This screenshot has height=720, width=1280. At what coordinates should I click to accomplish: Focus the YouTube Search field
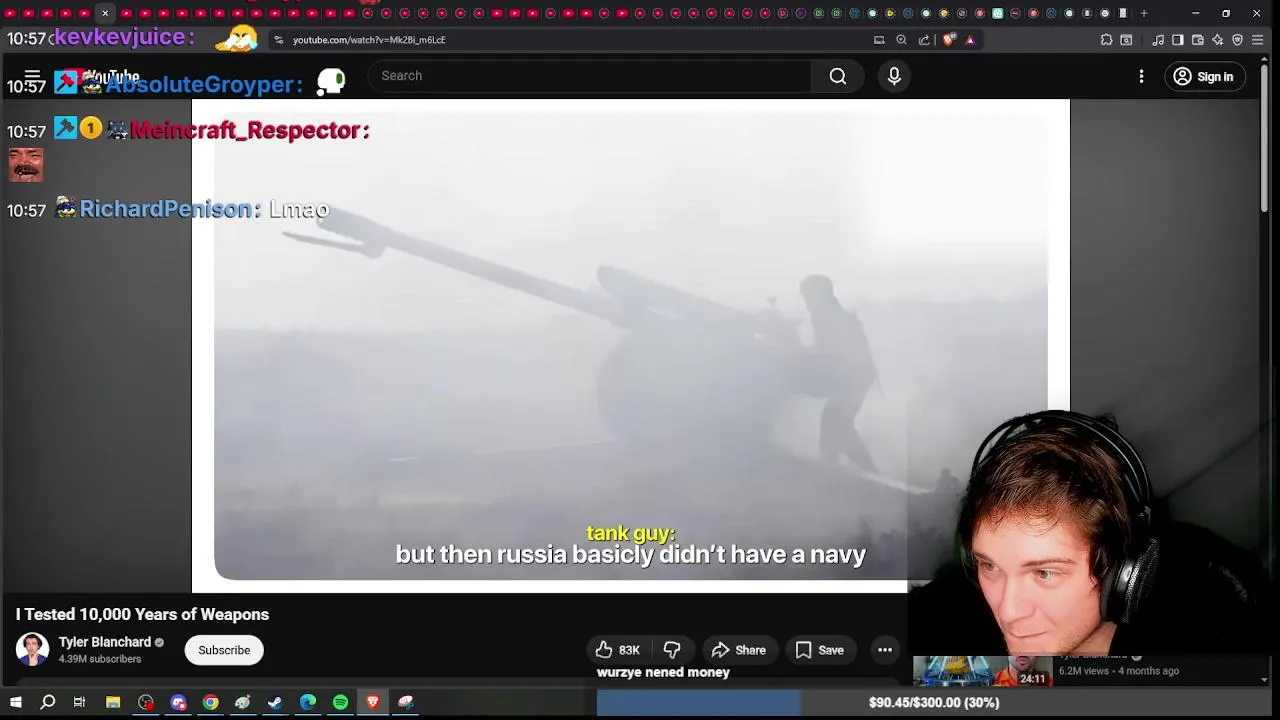(590, 76)
